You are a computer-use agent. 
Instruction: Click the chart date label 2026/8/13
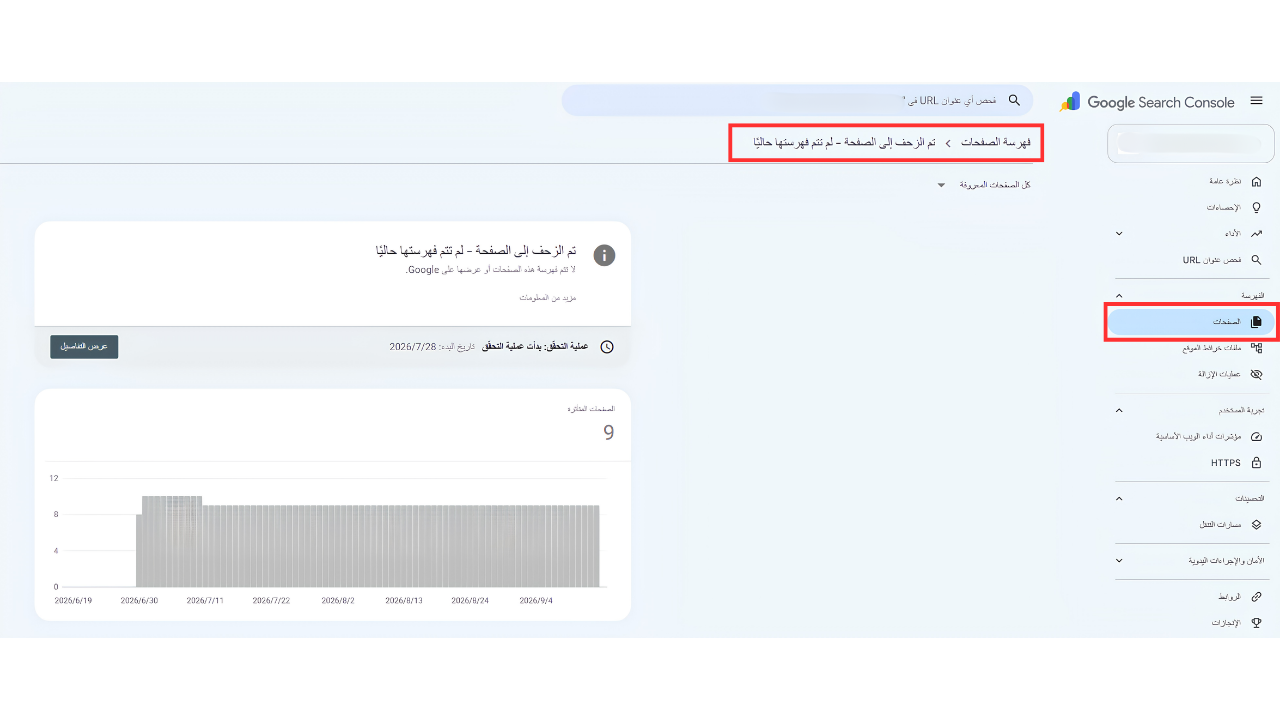404,601
